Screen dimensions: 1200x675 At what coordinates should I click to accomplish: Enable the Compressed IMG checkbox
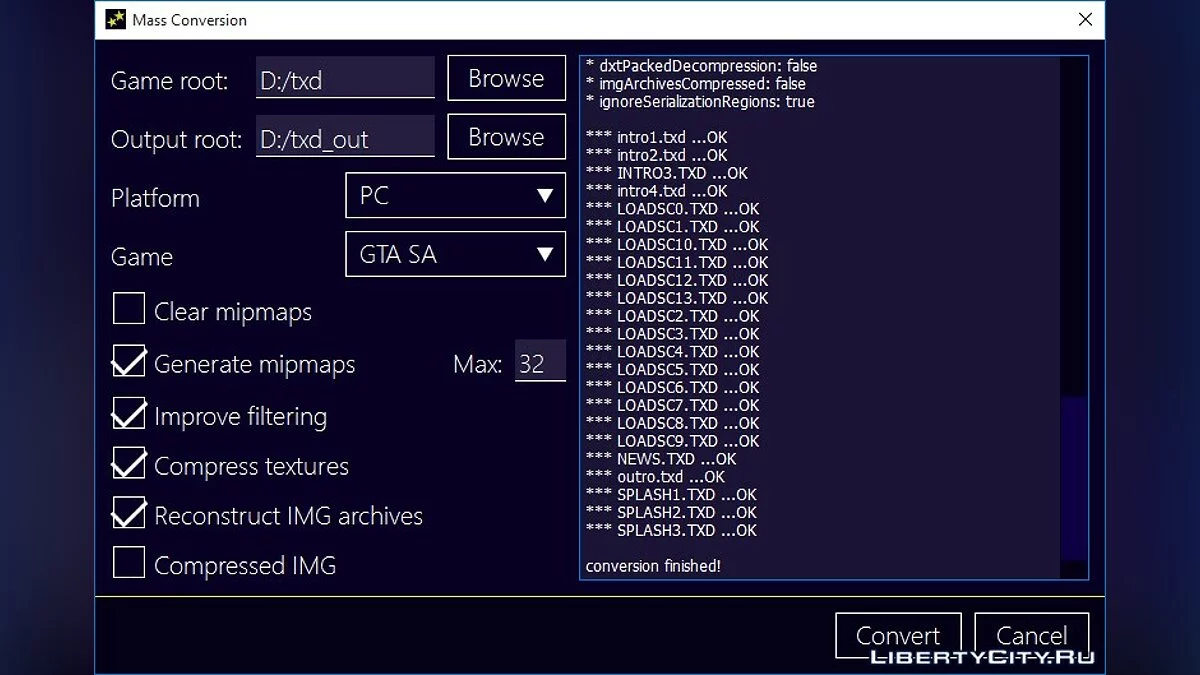(129, 563)
